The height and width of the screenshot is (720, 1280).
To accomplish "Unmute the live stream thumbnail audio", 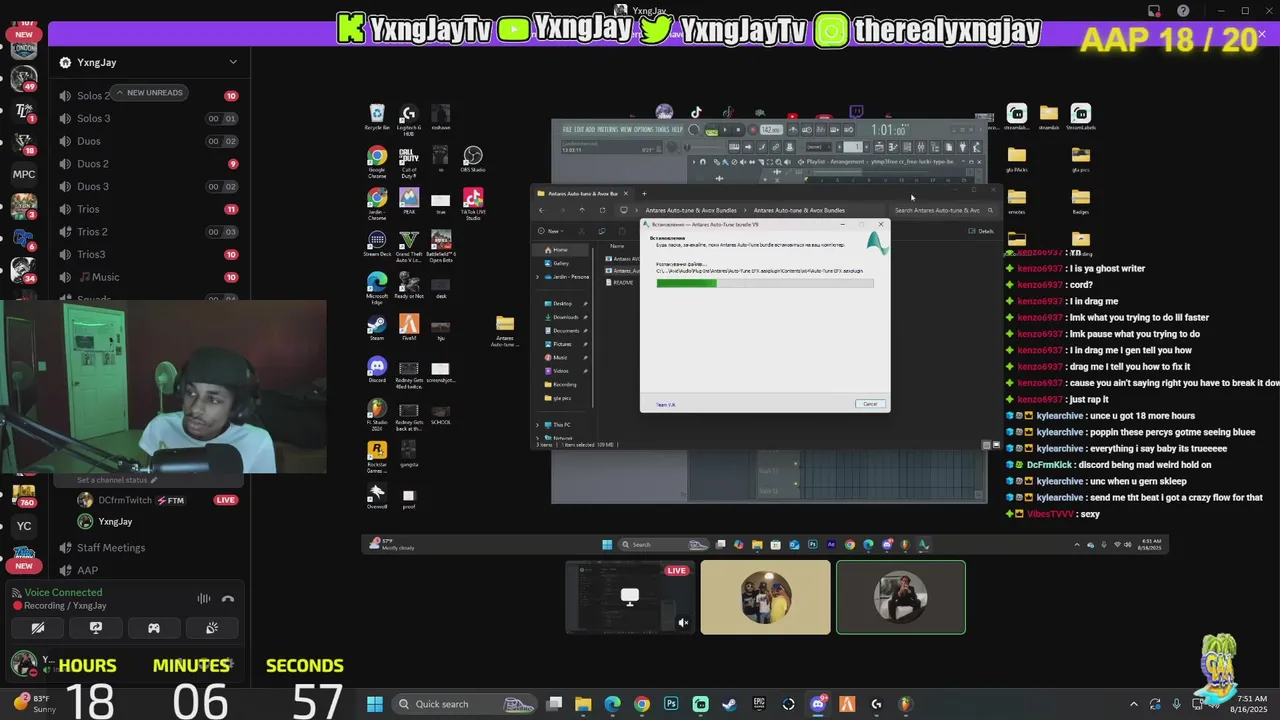I will click(683, 622).
